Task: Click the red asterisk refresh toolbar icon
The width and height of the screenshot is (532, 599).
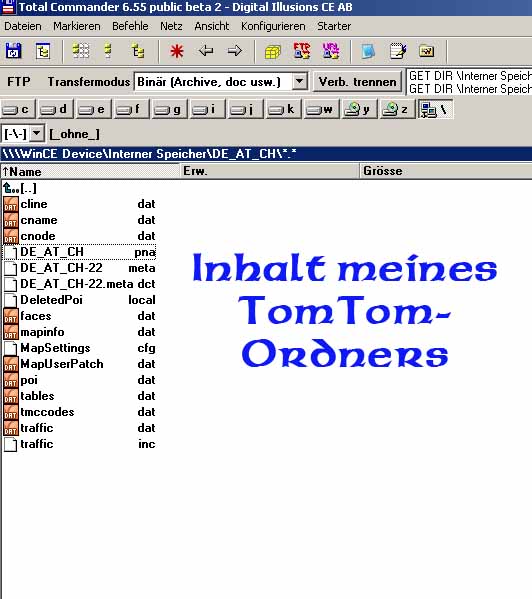Action: point(177,51)
